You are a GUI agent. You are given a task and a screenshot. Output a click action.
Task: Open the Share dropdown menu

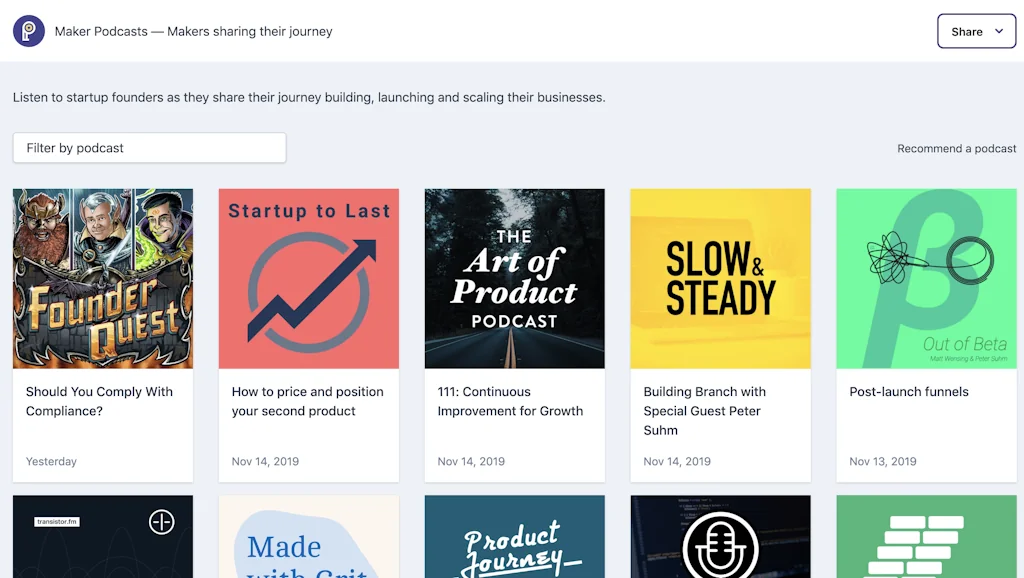(x=976, y=31)
